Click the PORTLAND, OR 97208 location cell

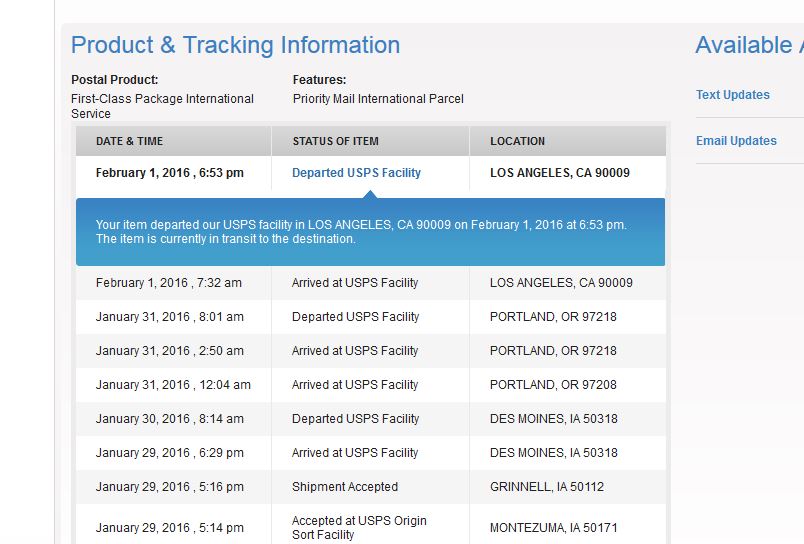point(553,385)
